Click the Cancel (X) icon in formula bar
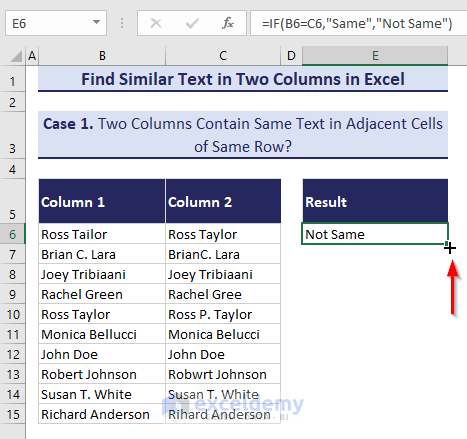 click(156, 23)
